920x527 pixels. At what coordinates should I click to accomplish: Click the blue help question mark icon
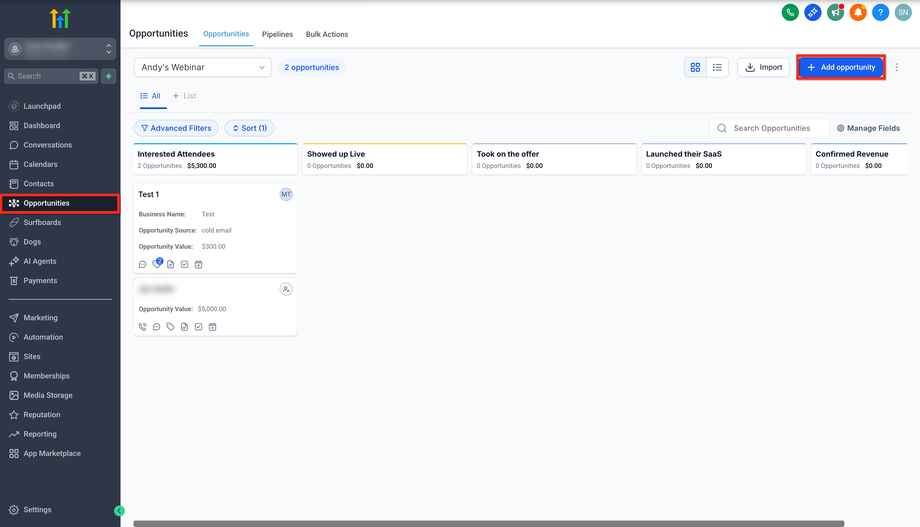(x=881, y=12)
